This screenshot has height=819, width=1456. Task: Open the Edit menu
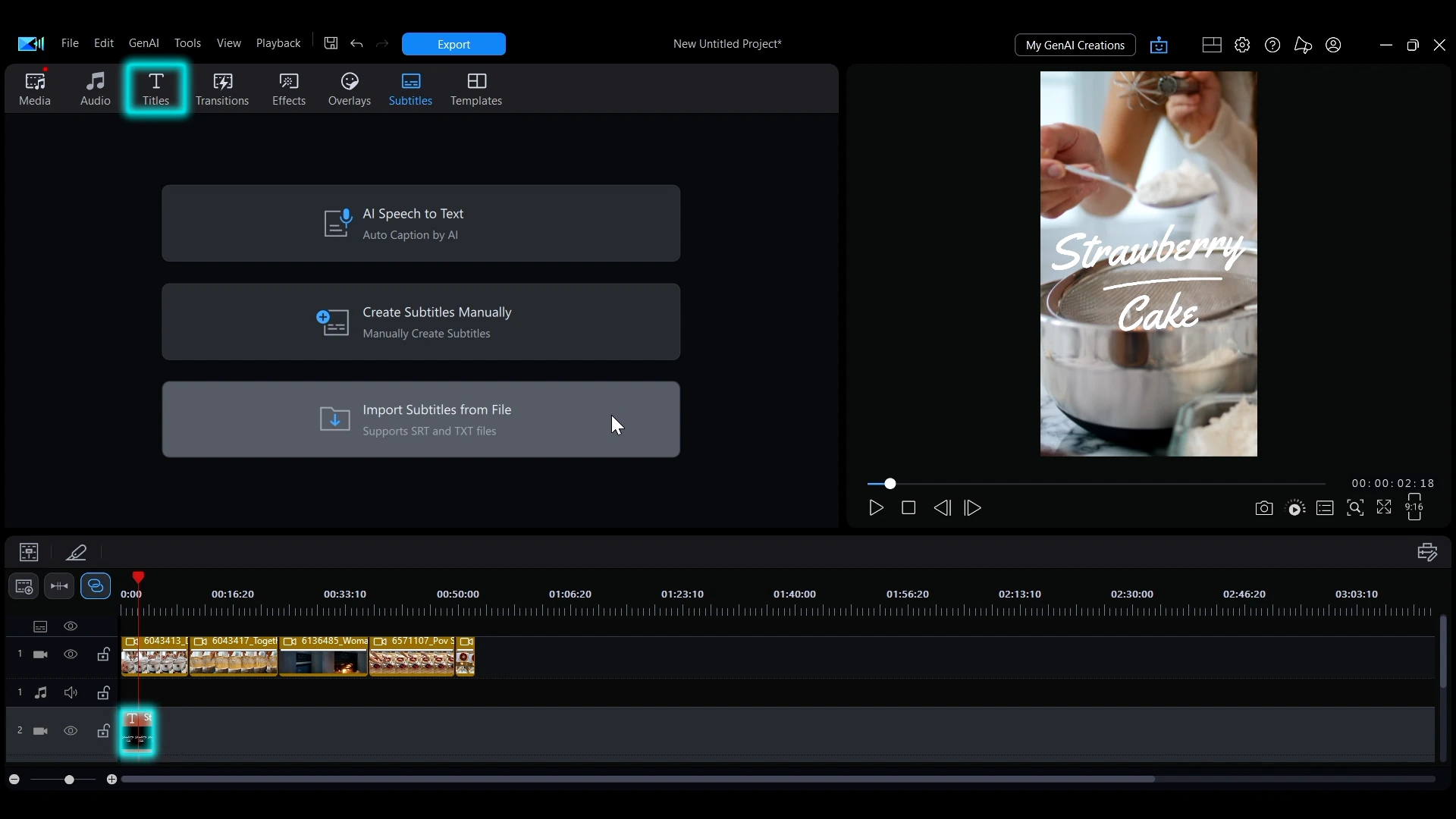104,43
